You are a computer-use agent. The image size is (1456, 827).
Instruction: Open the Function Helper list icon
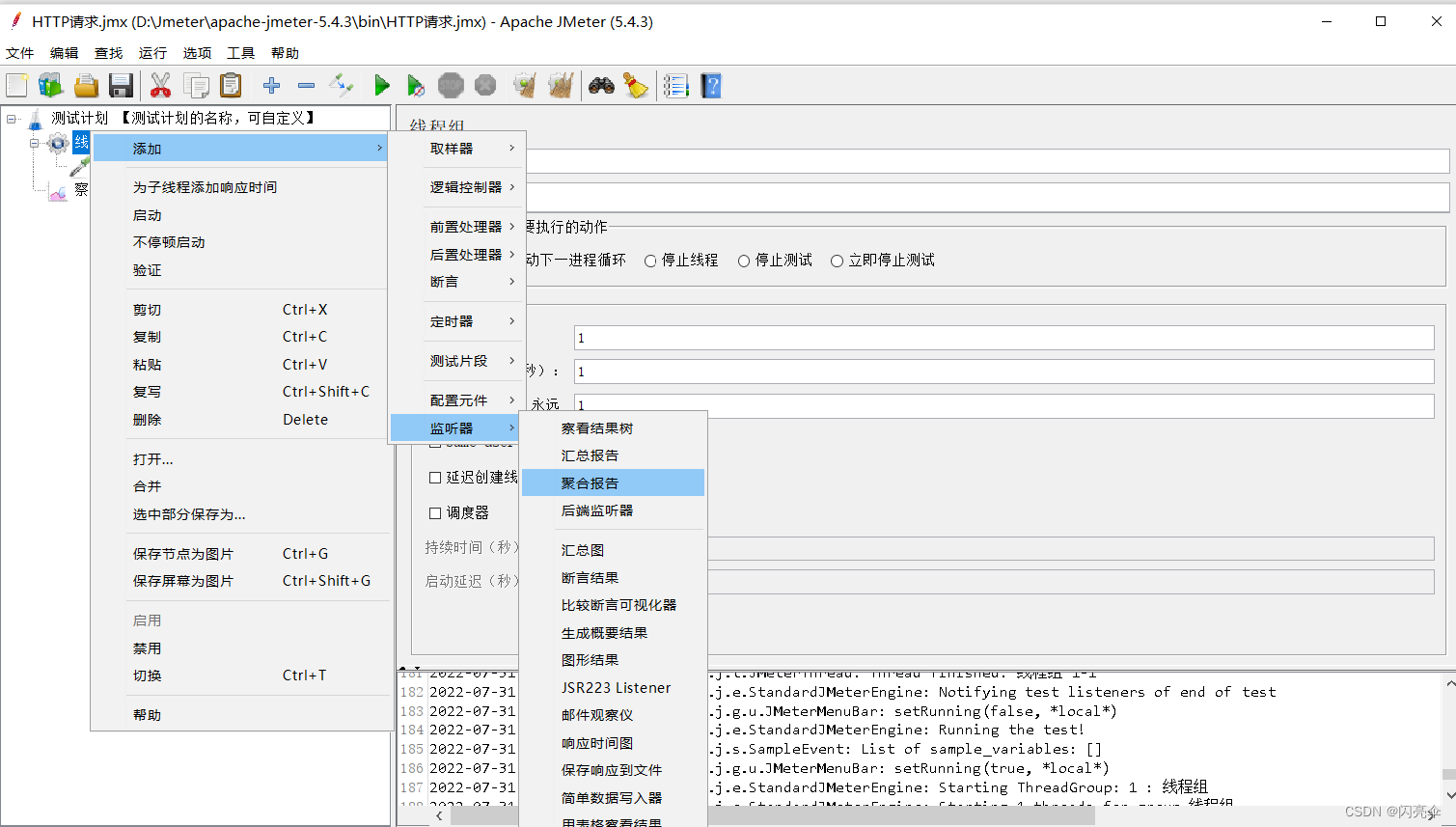[x=676, y=86]
